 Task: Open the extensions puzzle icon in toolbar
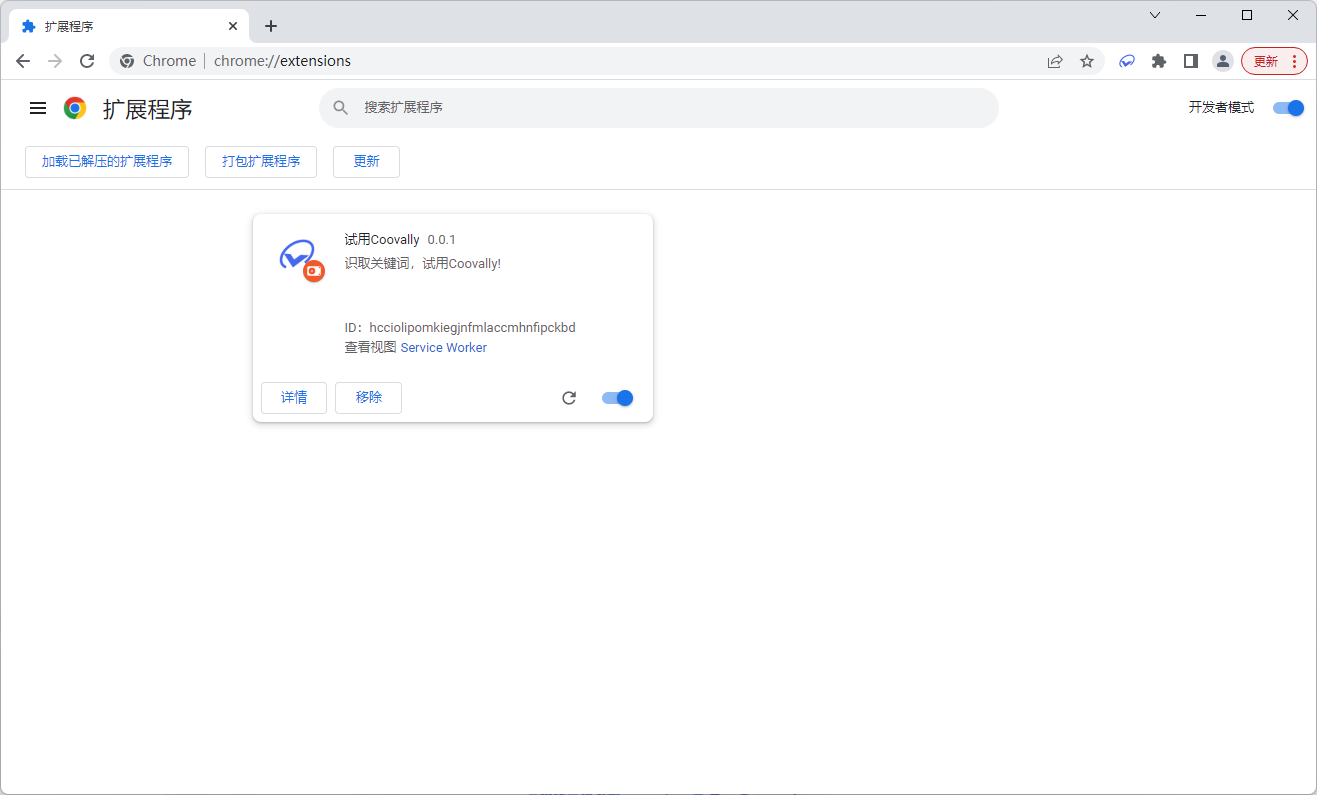1159,61
